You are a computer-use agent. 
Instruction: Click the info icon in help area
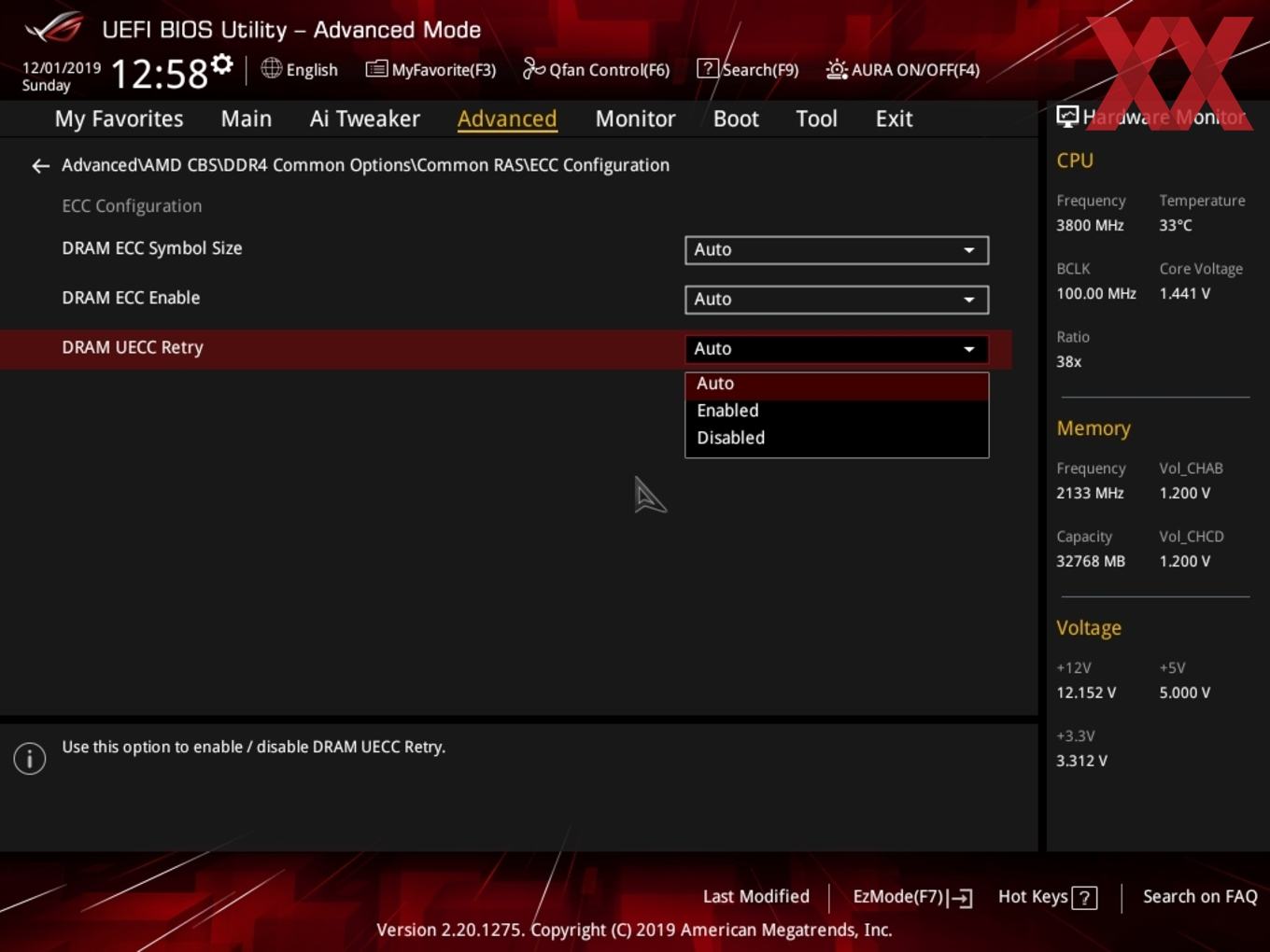[x=30, y=758]
